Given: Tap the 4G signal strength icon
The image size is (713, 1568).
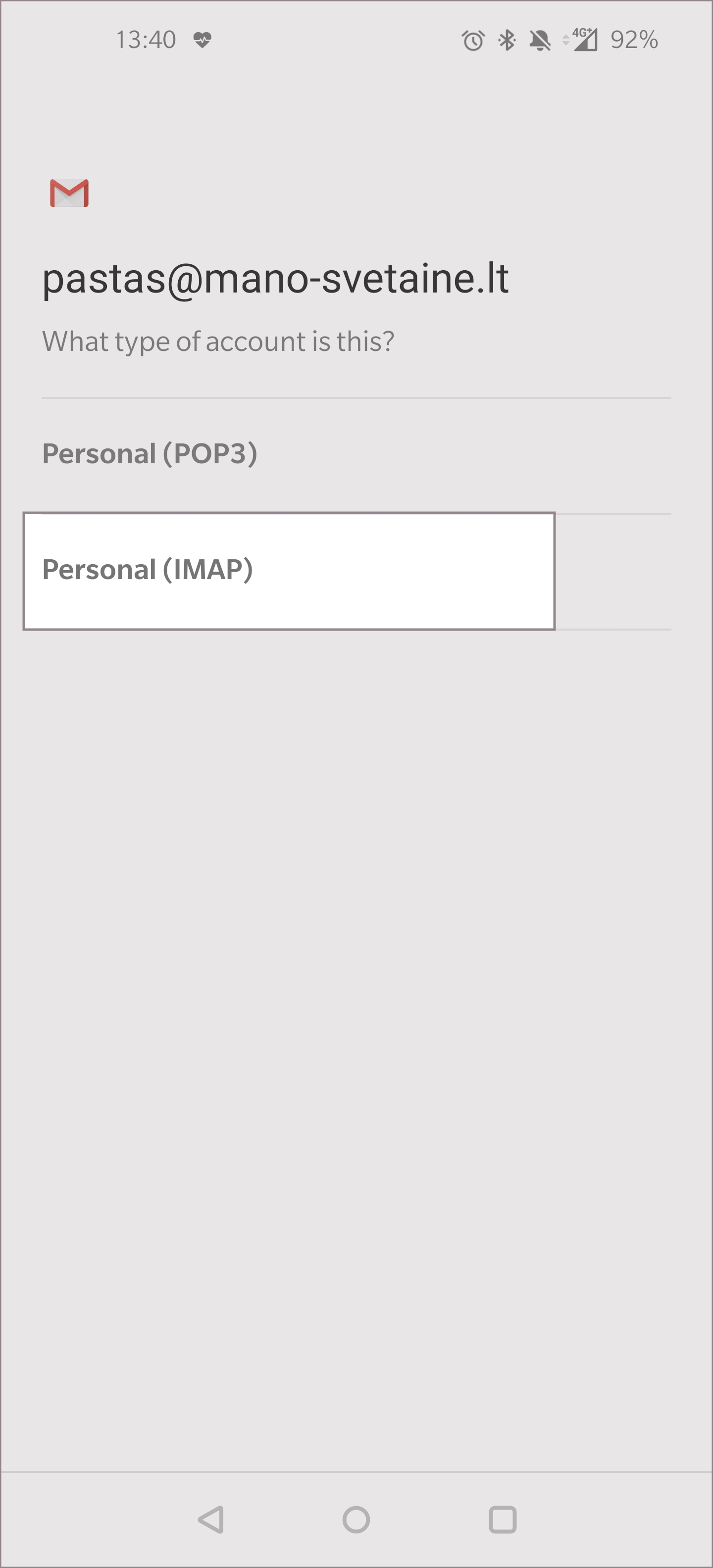Looking at the screenshot, I should coord(585,40).
